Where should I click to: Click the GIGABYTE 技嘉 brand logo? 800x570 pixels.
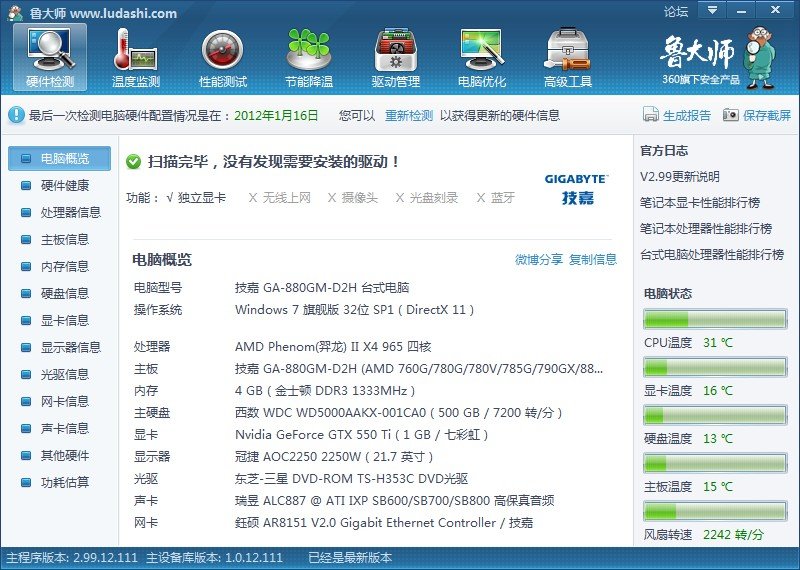coord(577,189)
